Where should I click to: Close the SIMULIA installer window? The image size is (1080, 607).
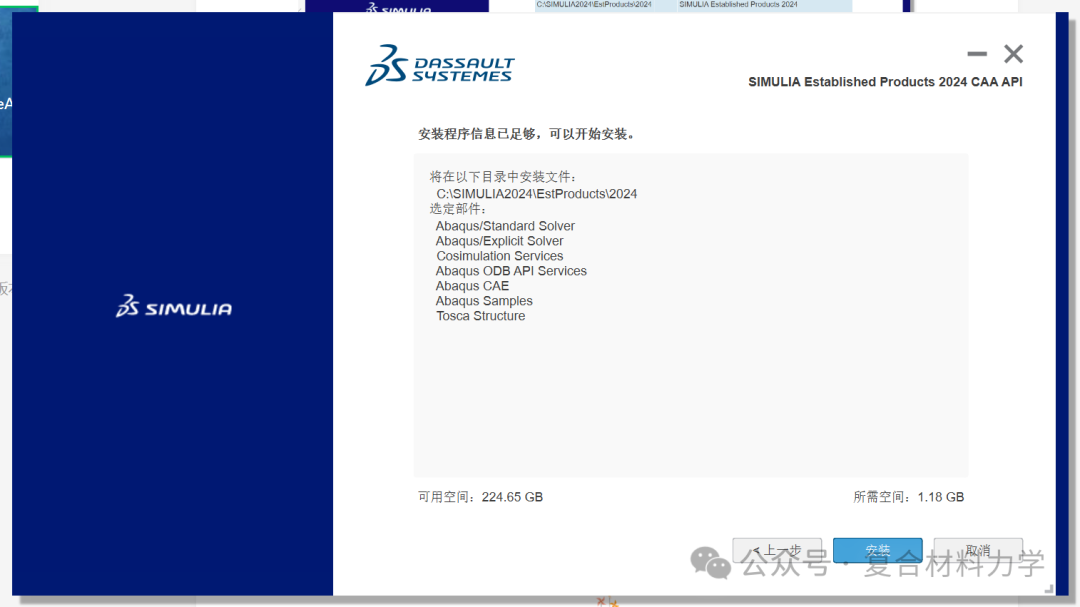pos(1013,54)
